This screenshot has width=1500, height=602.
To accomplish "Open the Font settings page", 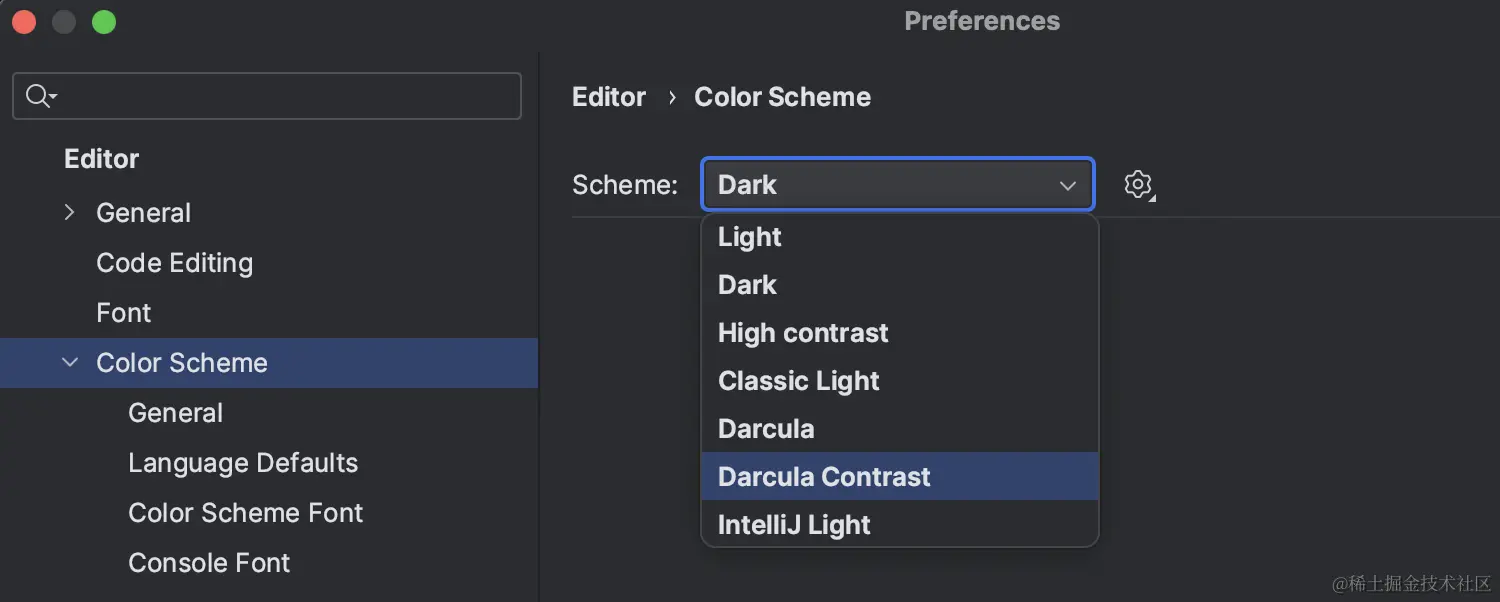I will pos(123,313).
